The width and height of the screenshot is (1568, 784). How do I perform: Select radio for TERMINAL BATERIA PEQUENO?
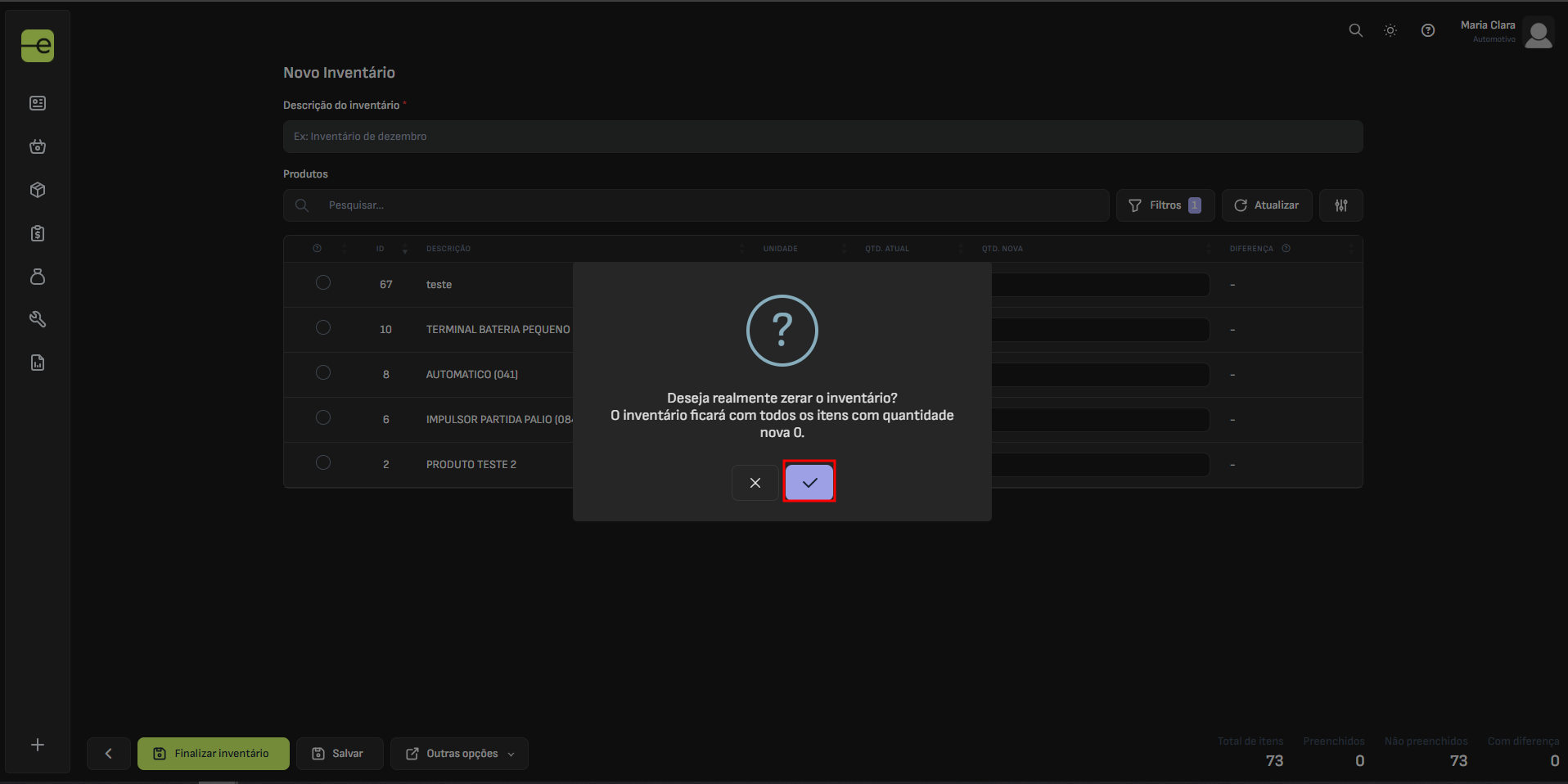[x=323, y=328]
